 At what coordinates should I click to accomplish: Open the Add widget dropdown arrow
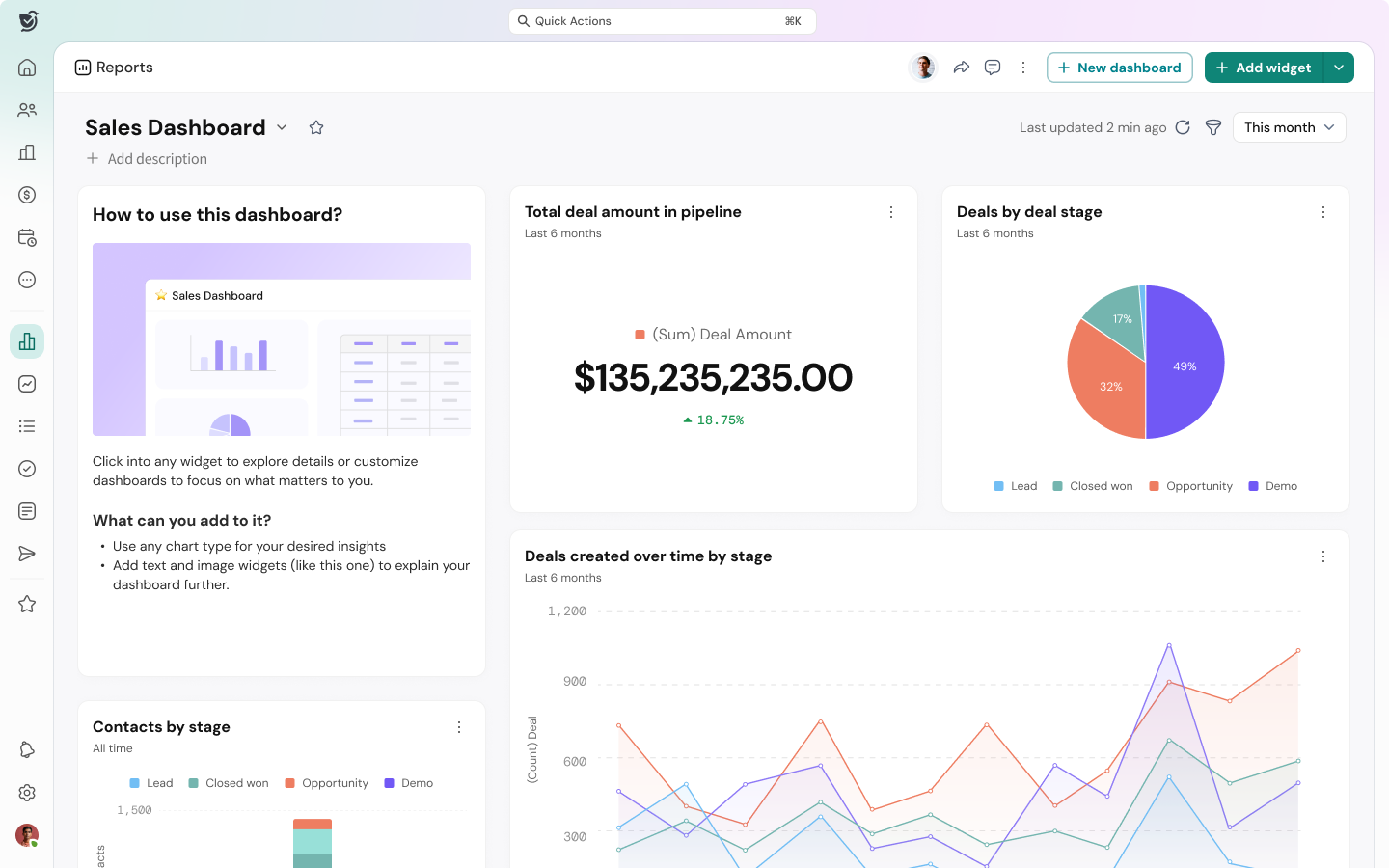pyautogui.click(x=1339, y=68)
